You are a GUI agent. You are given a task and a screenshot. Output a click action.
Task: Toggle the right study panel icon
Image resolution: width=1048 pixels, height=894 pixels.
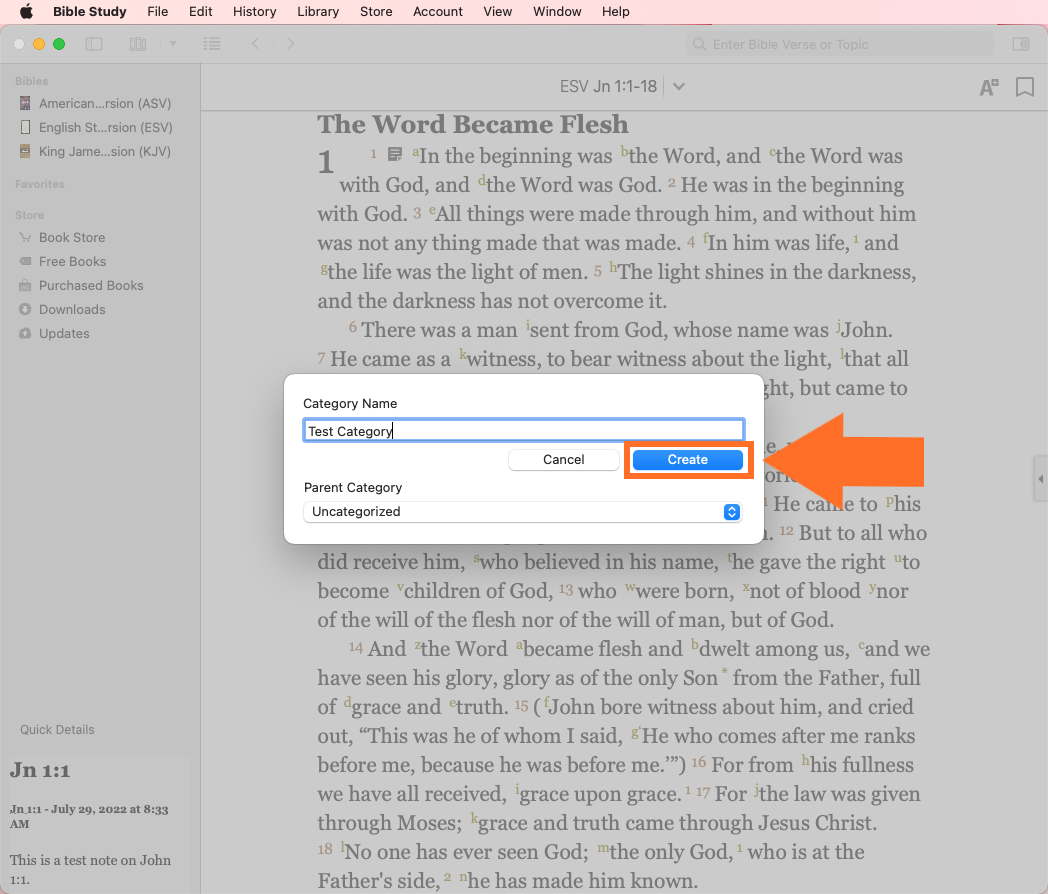click(1020, 44)
